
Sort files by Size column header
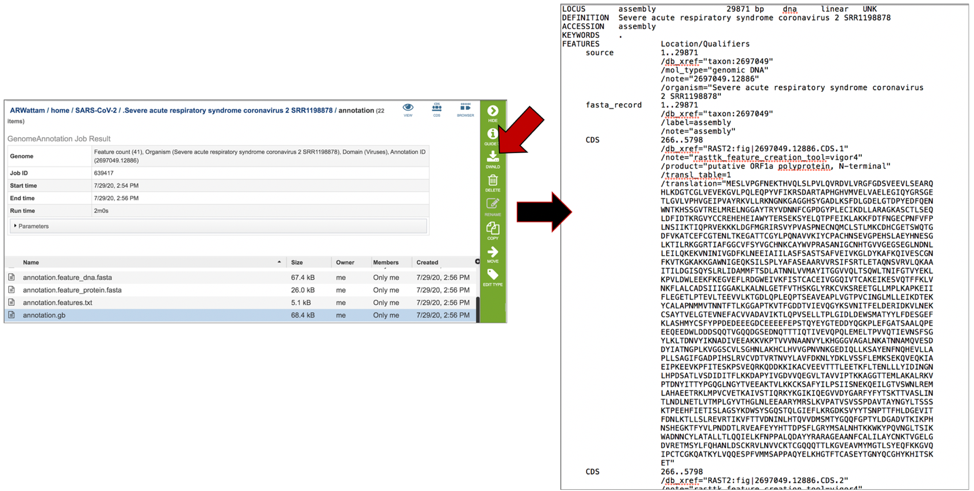(297, 262)
